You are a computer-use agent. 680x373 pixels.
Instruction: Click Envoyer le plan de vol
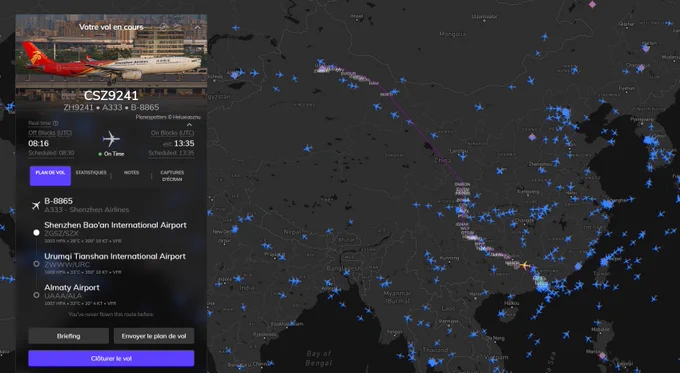click(x=154, y=336)
